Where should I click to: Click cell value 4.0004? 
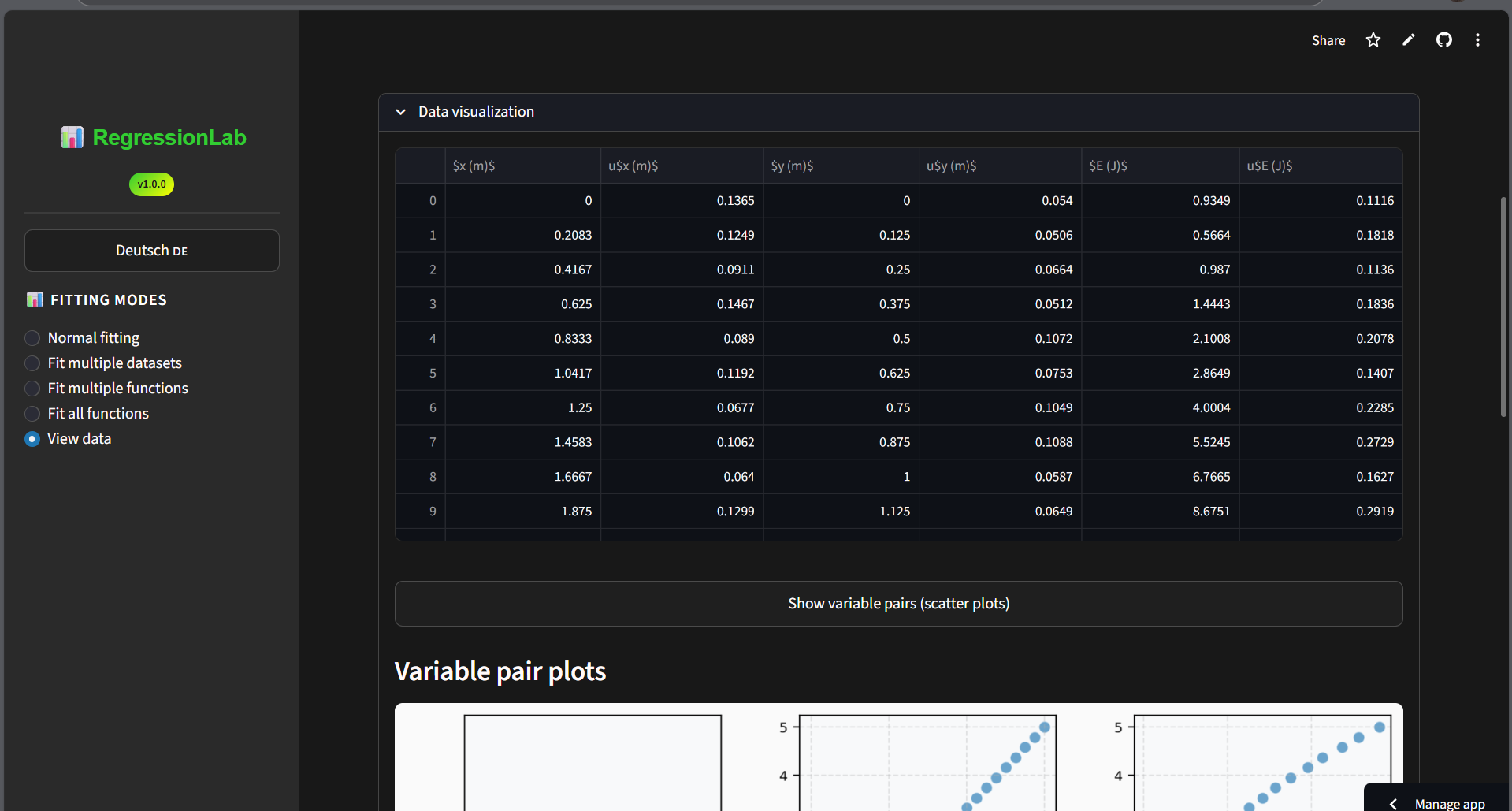tap(1161, 408)
